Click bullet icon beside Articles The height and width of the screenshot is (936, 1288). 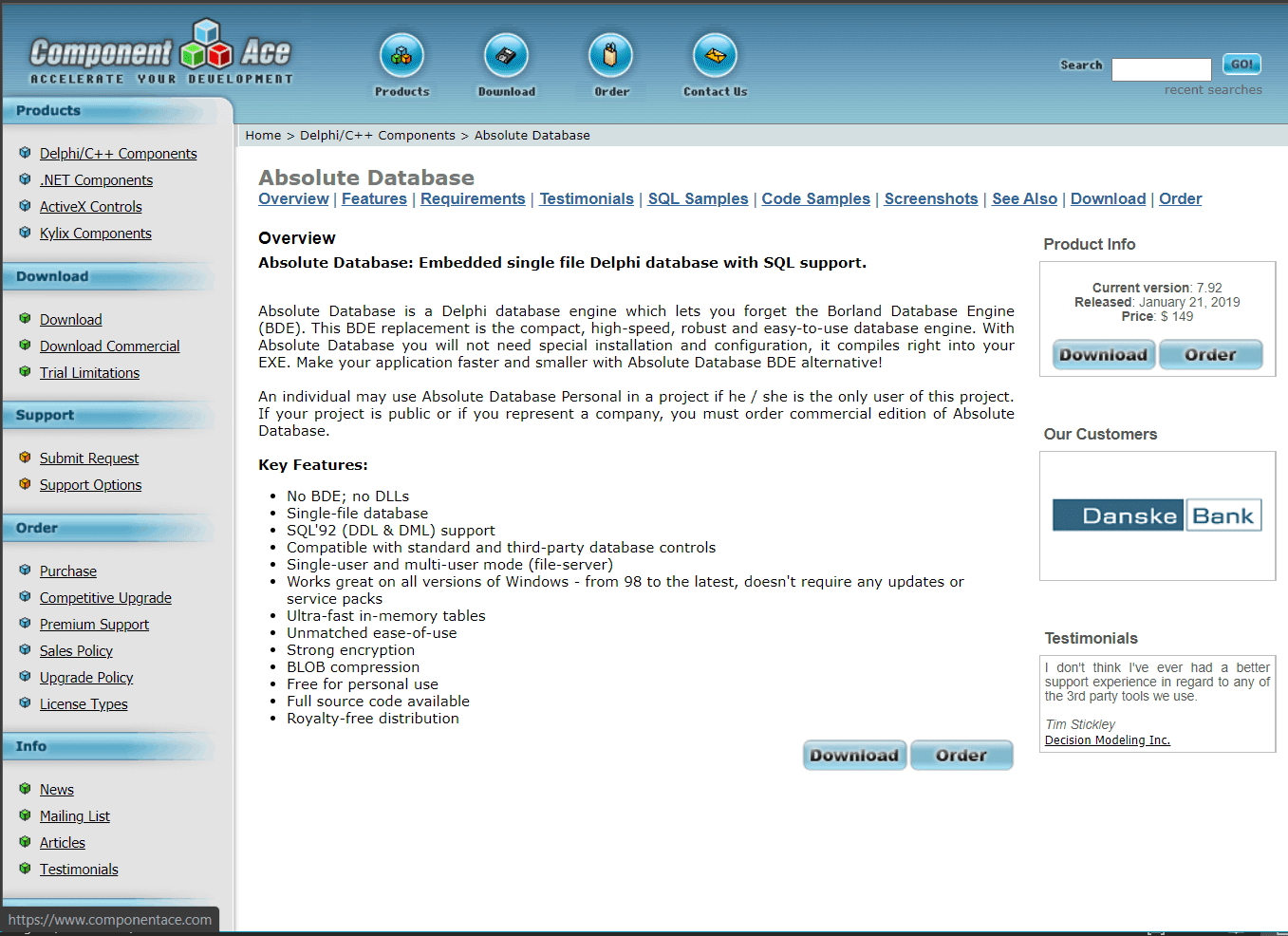pos(25,842)
